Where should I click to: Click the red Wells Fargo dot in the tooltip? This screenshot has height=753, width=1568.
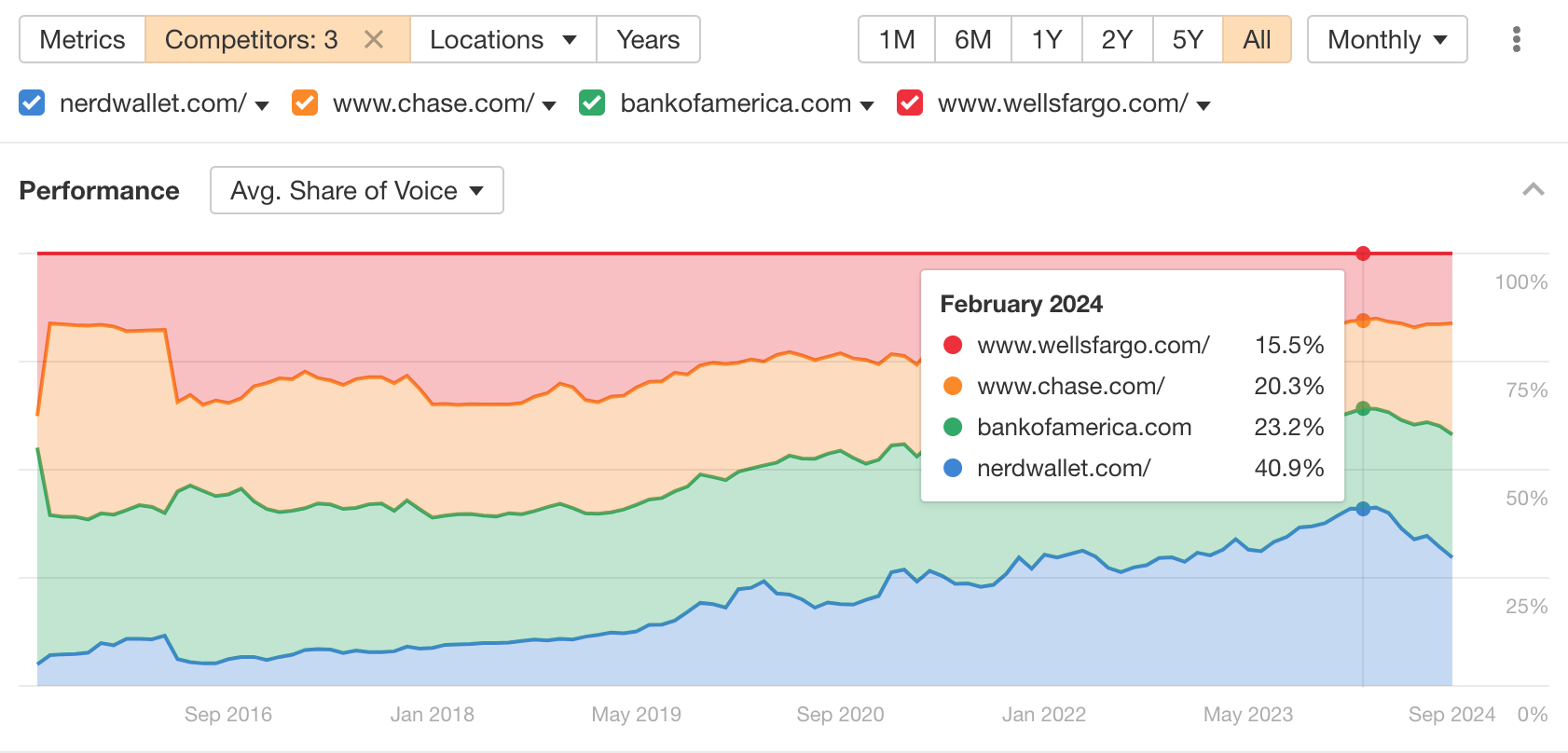tap(952, 345)
